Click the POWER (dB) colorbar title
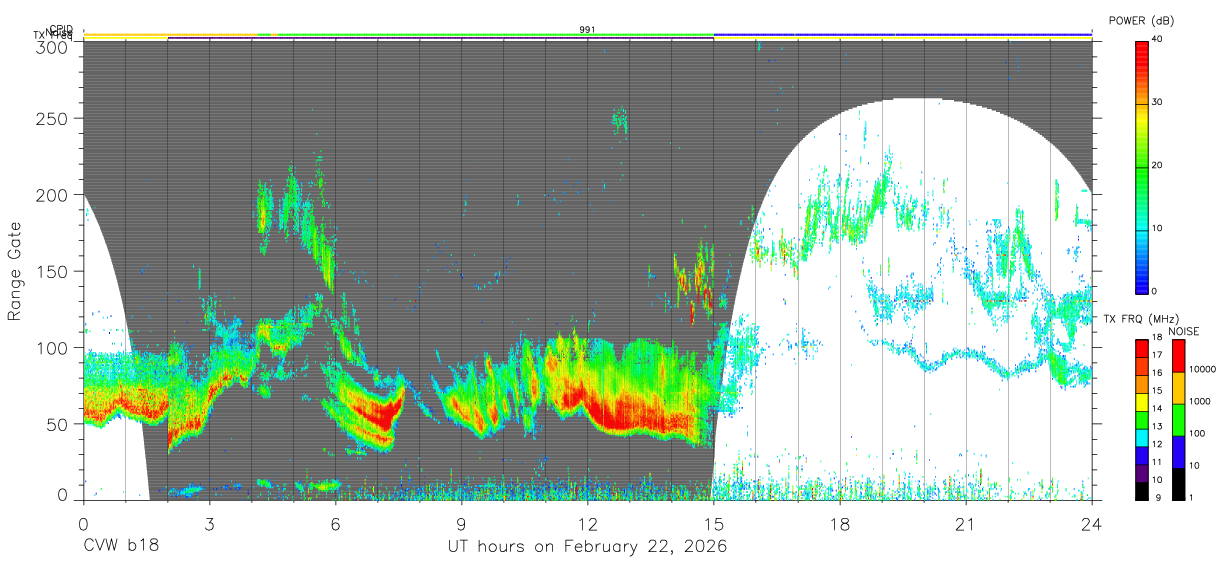 [x=1140, y=20]
